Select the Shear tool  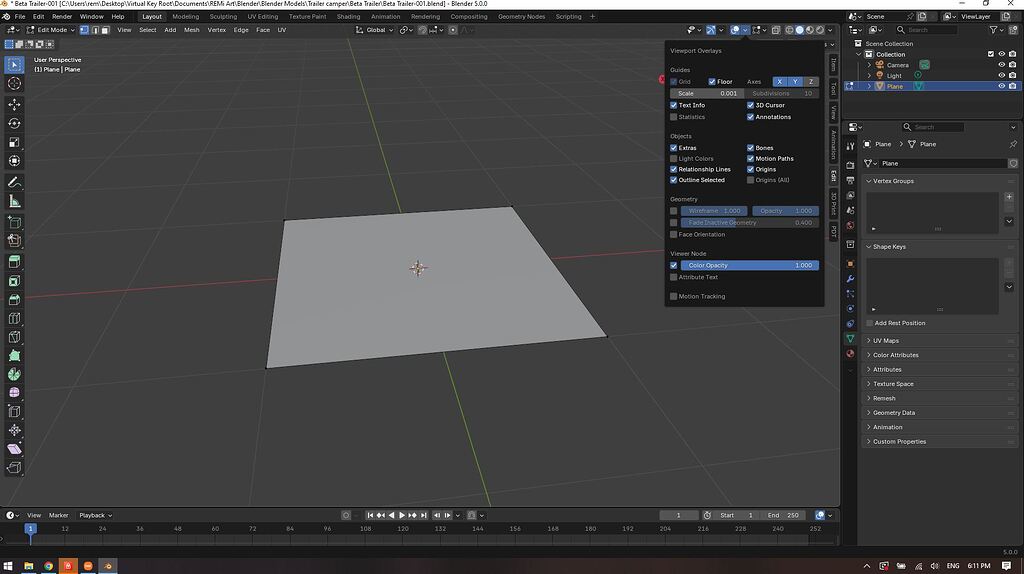[14, 449]
